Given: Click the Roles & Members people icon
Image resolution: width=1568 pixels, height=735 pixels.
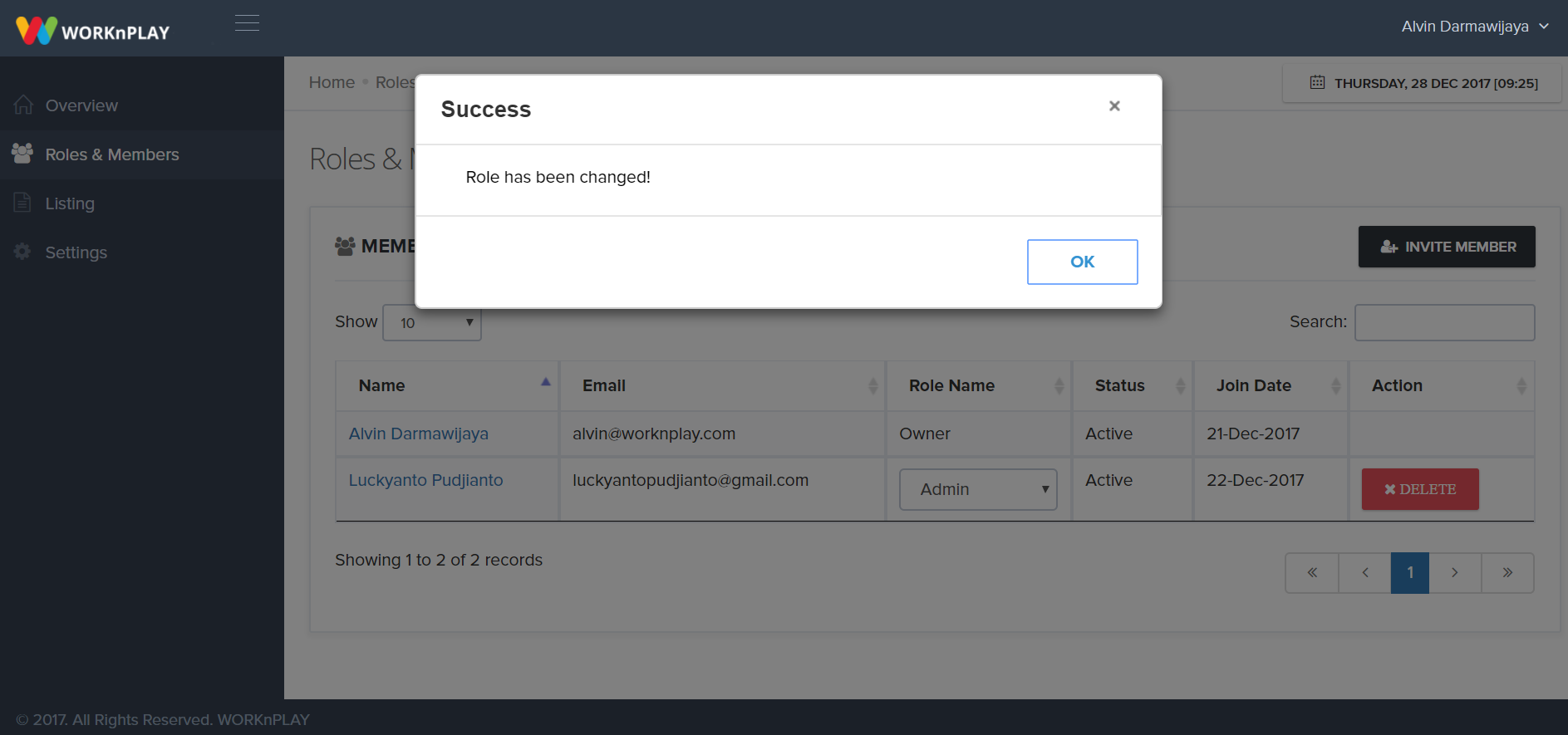Looking at the screenshot, I should (x=22, y=154).
